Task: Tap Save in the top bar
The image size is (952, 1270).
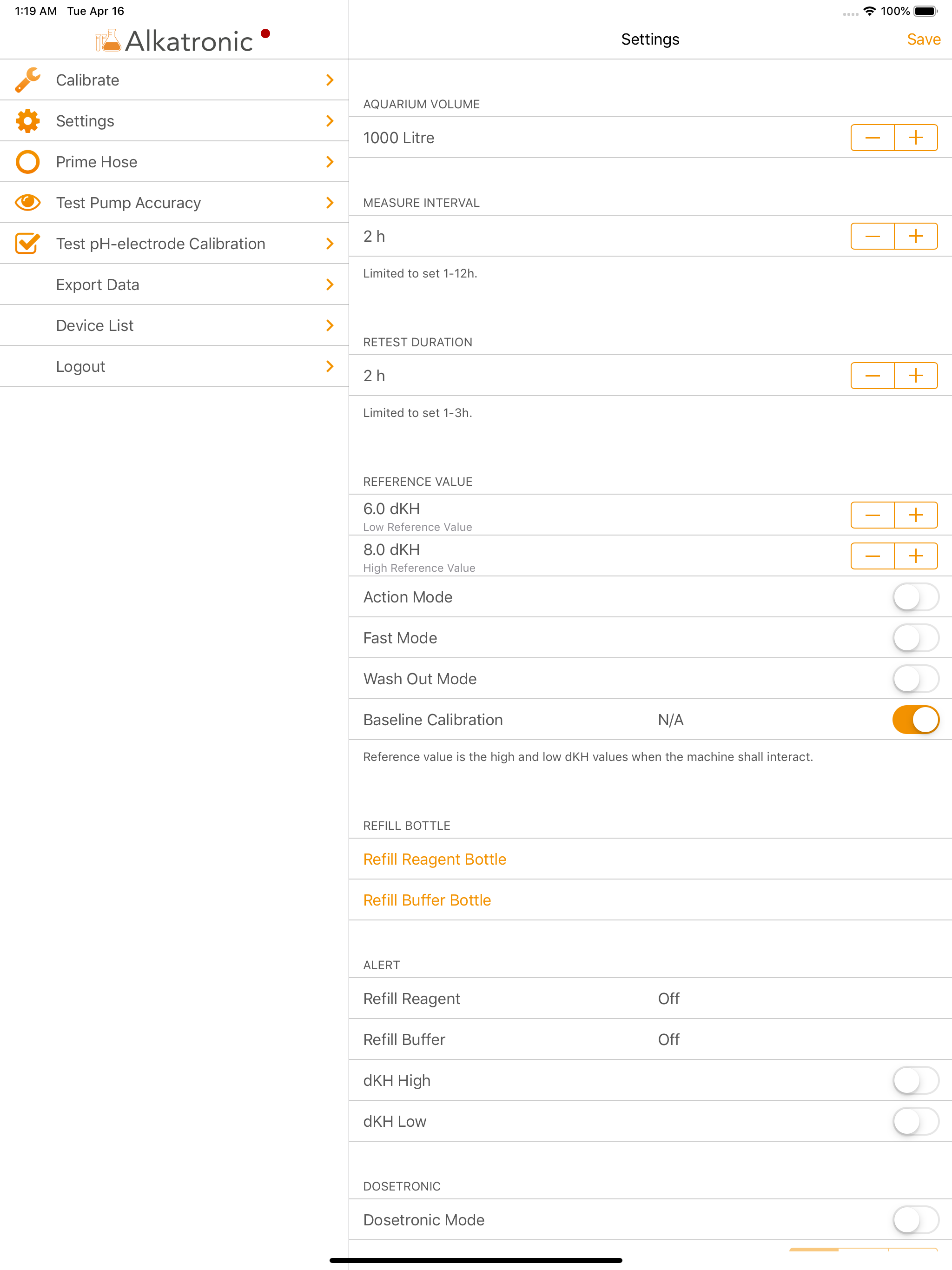Action: point(923,40)
